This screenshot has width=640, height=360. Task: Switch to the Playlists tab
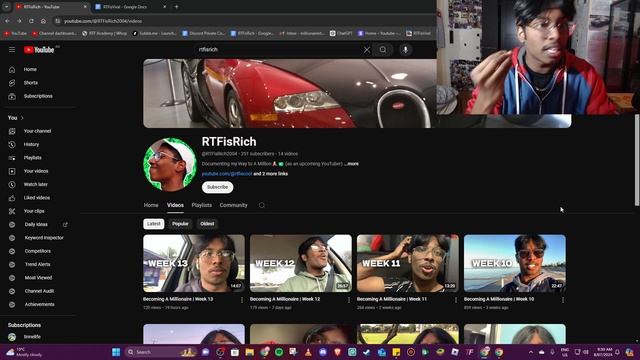(x=202, y=205)
